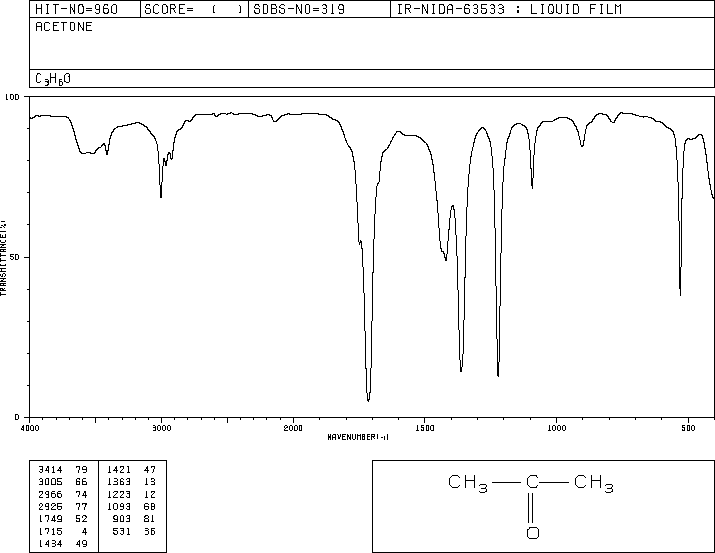The image size is (715, 553).
Task: Select the compound name ACETONE
Action: (x=64, y=27)
